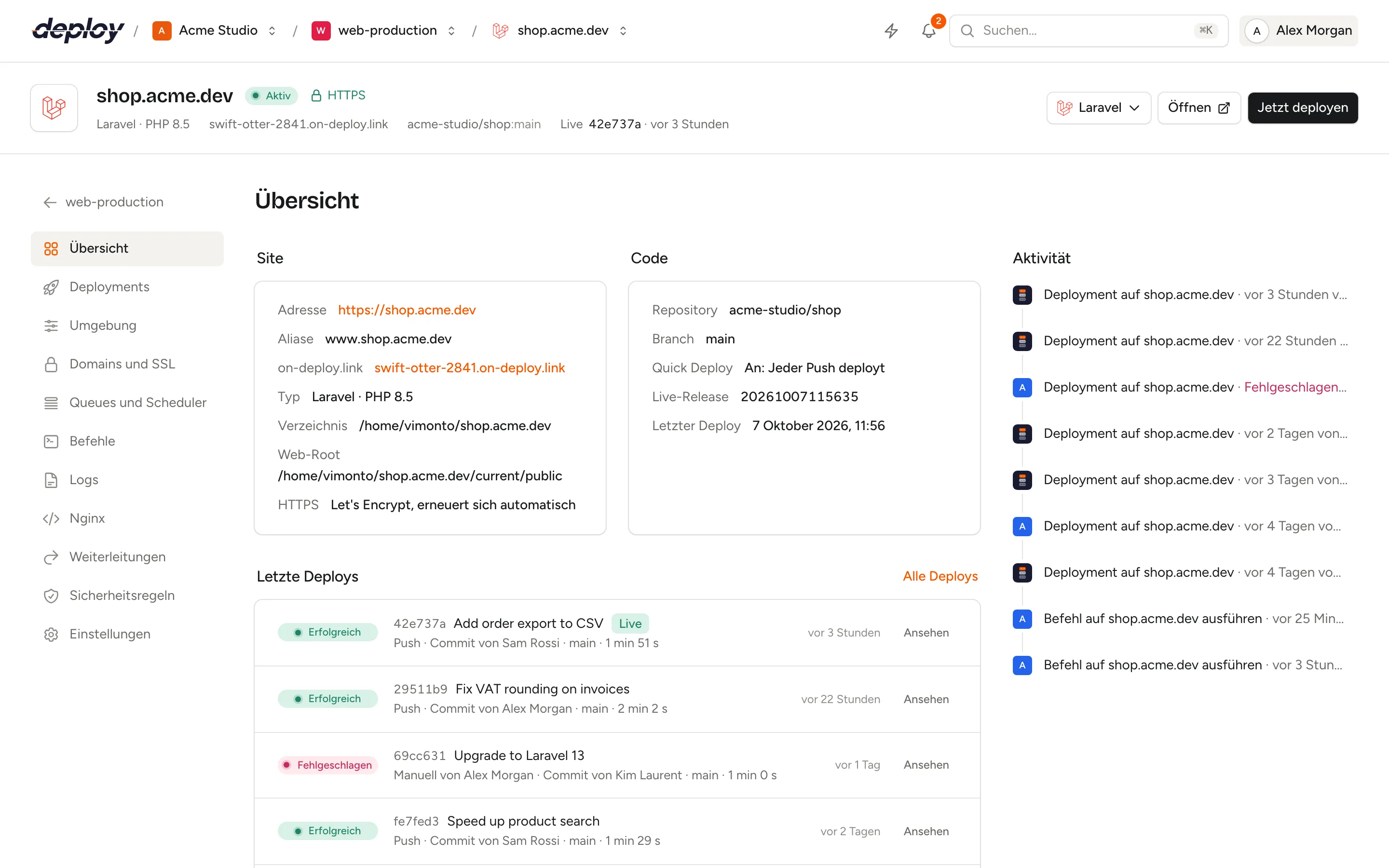
Task: Click the Öffnen external link button
Action: [1198, 108]
